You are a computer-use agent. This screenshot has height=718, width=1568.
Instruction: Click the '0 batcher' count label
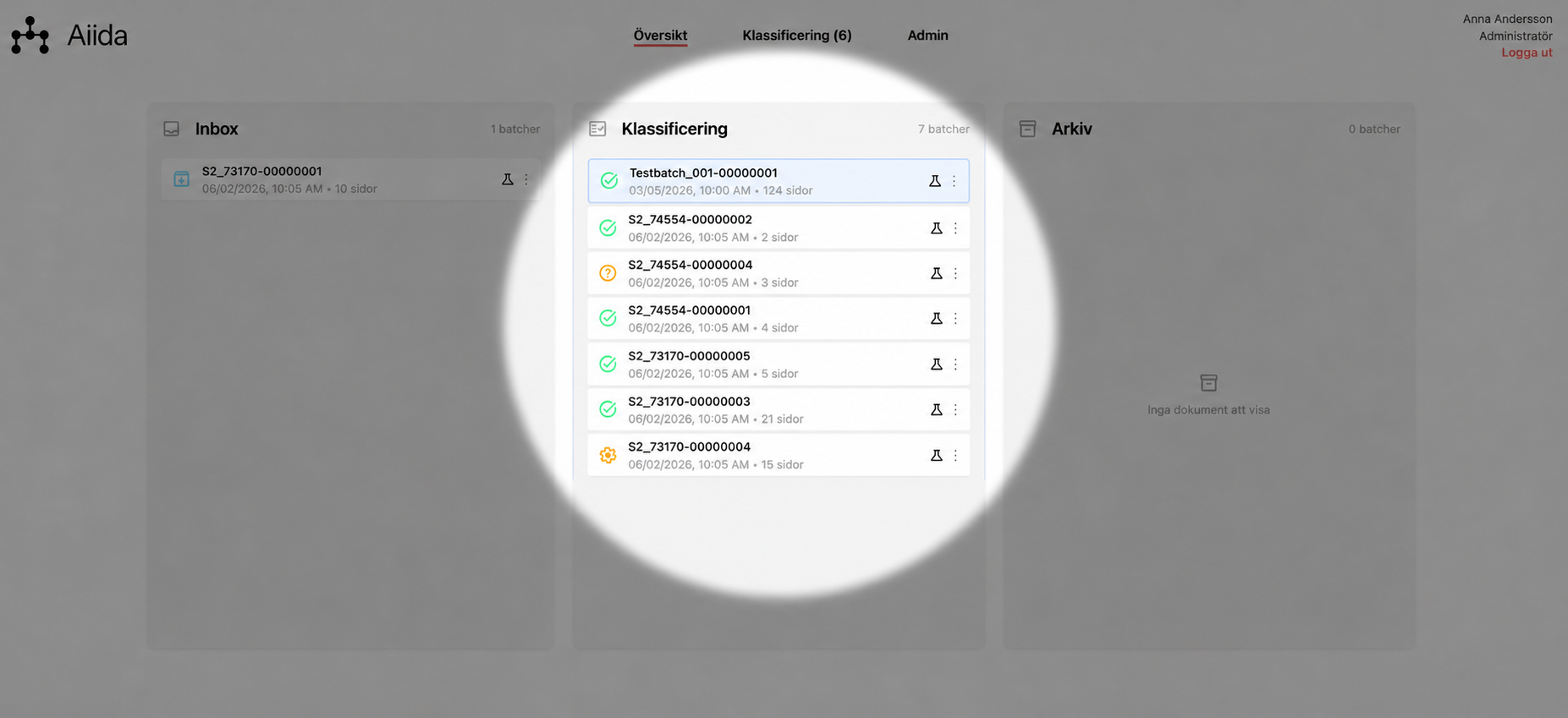pyautogui.click(x=1374, y=129)
